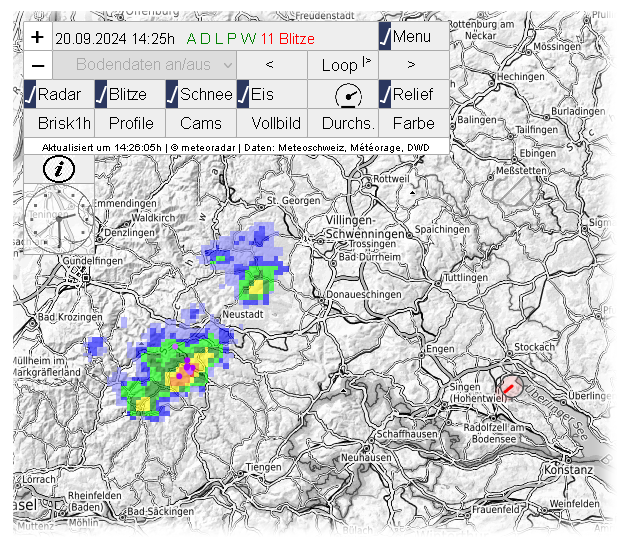This screenshot has height=537, width=617.
Task: Step to previous radar frame (<)
Action: [272, 65]
